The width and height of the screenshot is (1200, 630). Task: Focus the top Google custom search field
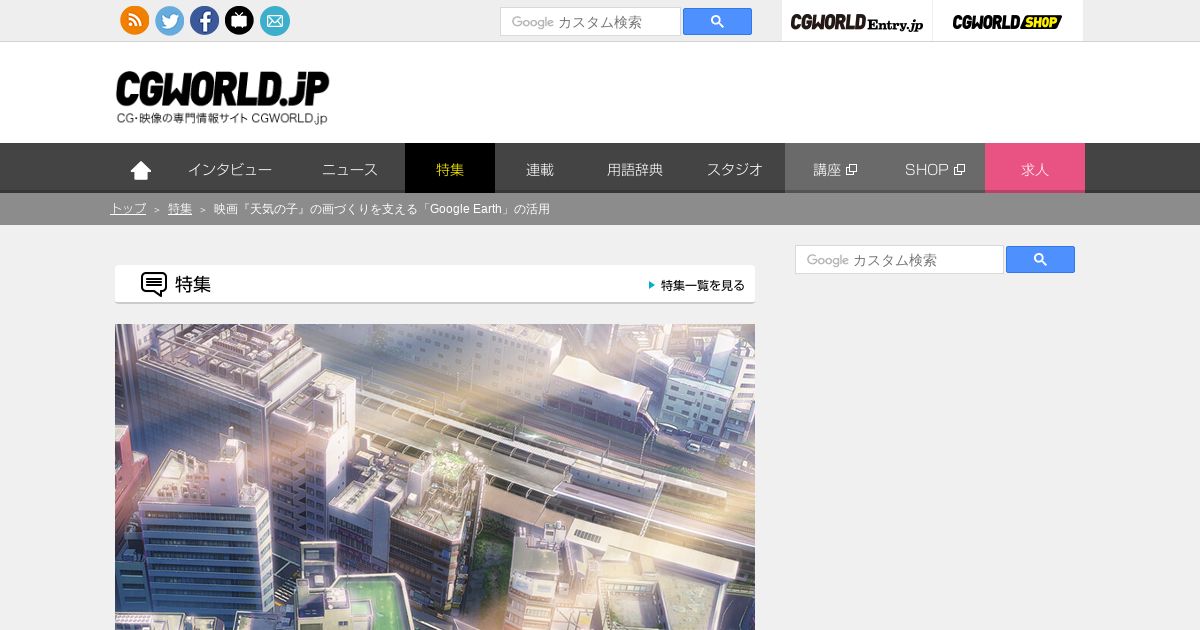point(590,22)
